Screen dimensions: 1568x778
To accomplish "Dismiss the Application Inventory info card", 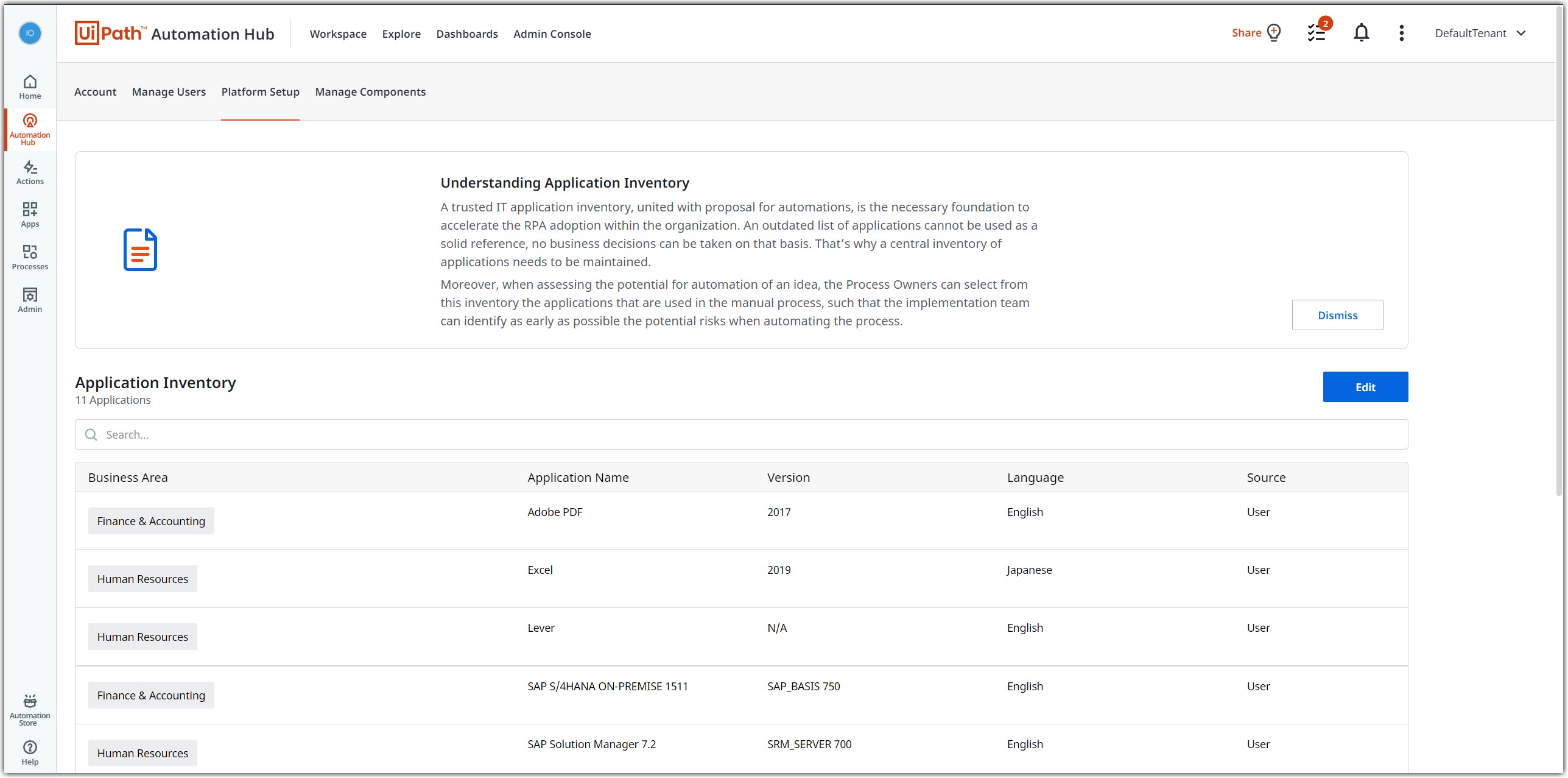I will pos(1337,315).
